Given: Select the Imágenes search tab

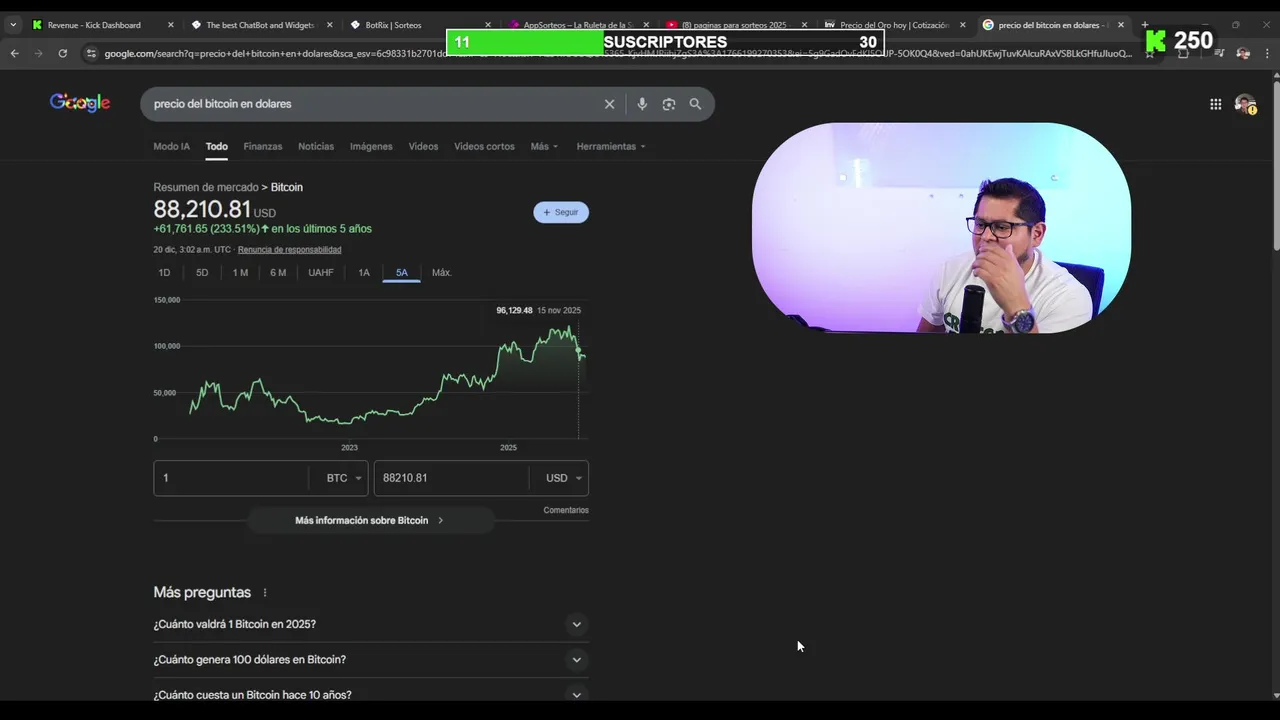Looking at the screenshot, I should 371,146.
